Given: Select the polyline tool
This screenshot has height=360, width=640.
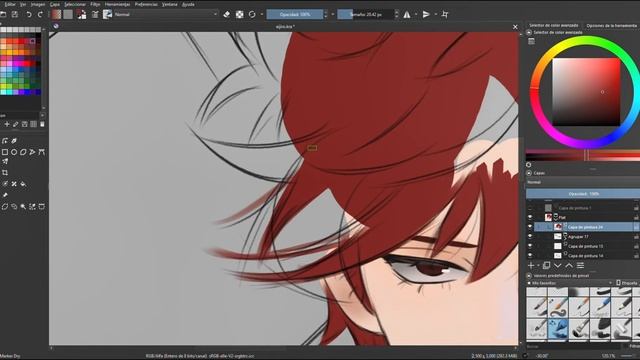Looking at the screenshot, I should tap(32, 152).
